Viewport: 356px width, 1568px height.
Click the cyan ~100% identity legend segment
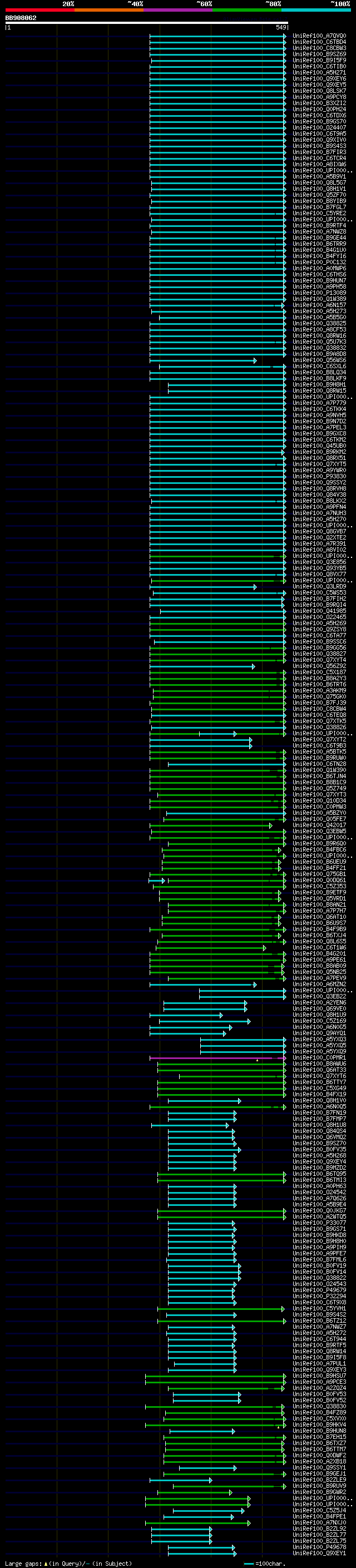pyautogui.click(x=316, y=10)
